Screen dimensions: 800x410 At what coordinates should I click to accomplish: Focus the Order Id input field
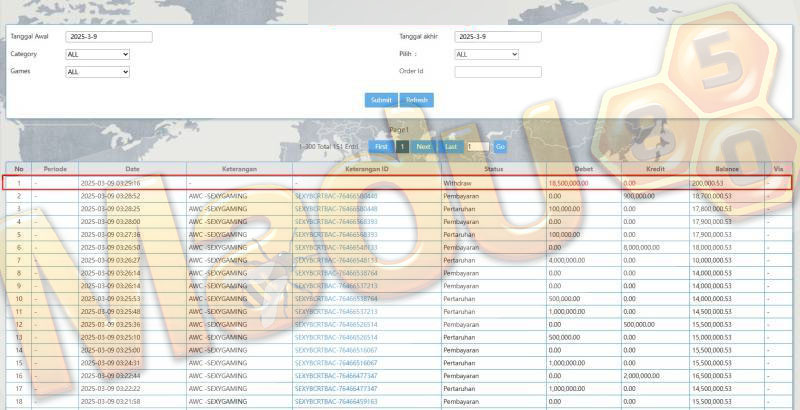coord(498,72)
